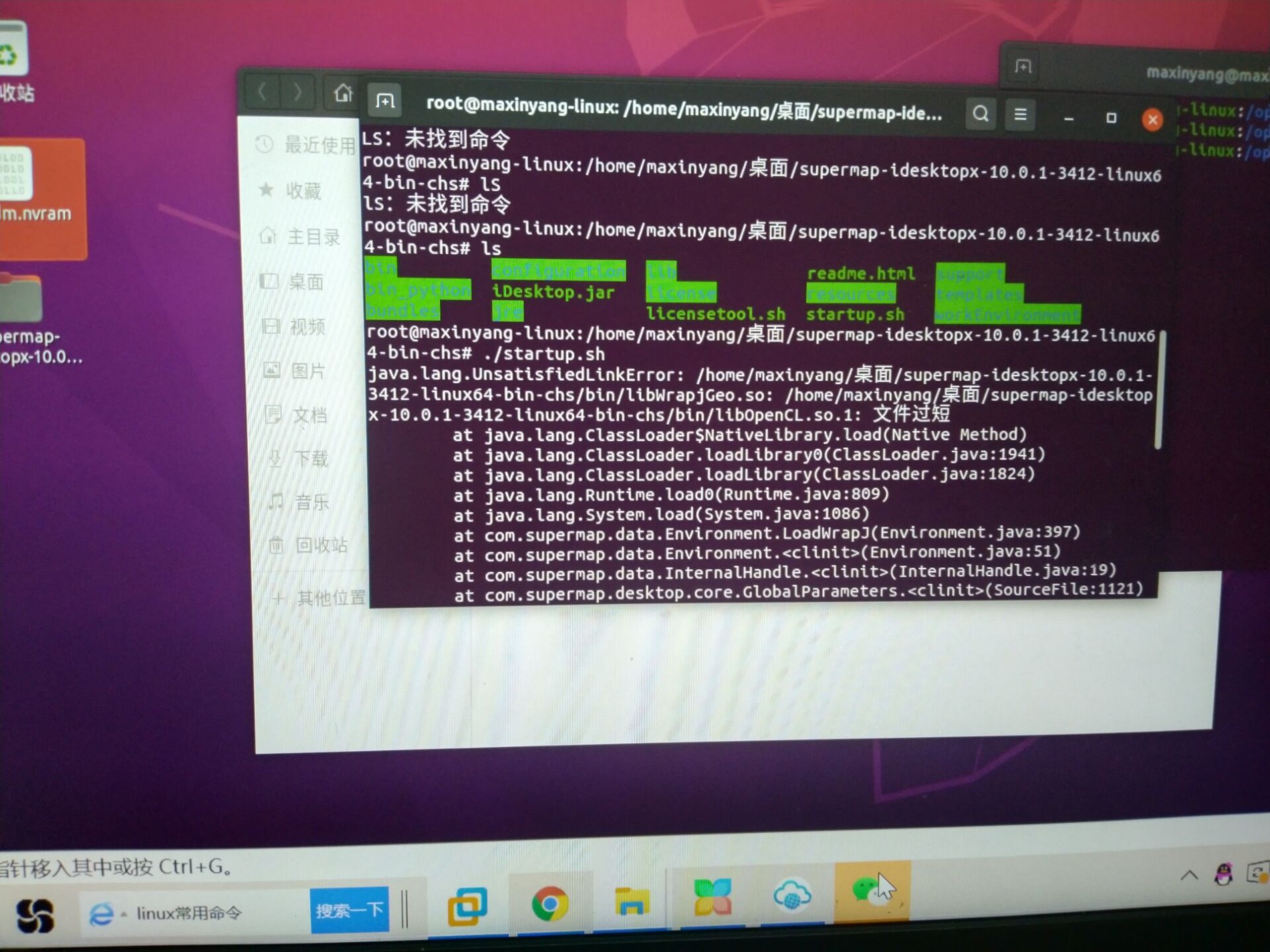Open the colorful flower app in taskbar
Image resolution: width=1270 pixels, height=952 pixels.
point(713,897)
